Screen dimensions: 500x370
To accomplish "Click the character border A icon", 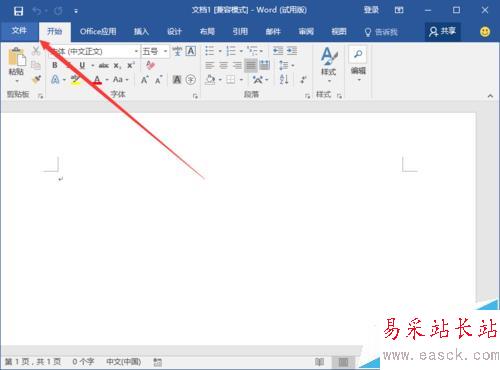I will point(191,51).
